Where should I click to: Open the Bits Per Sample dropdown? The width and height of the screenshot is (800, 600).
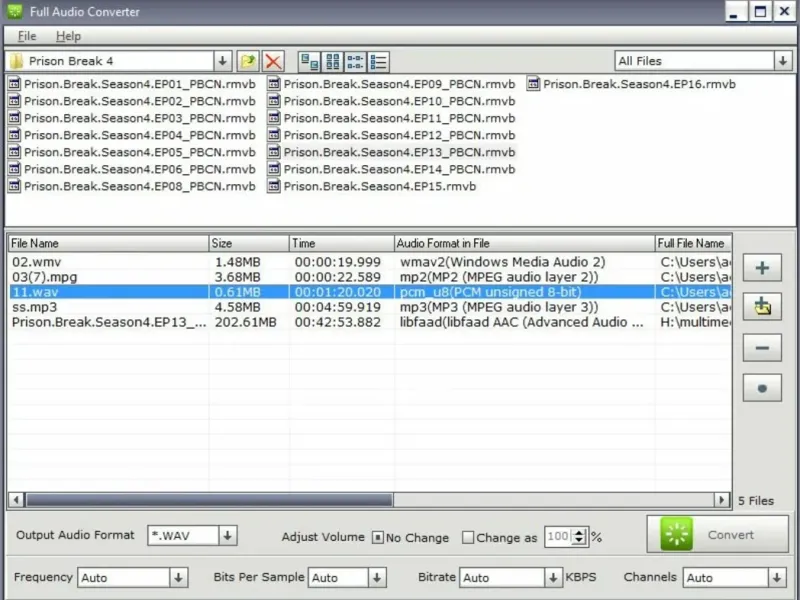[377, 578]
